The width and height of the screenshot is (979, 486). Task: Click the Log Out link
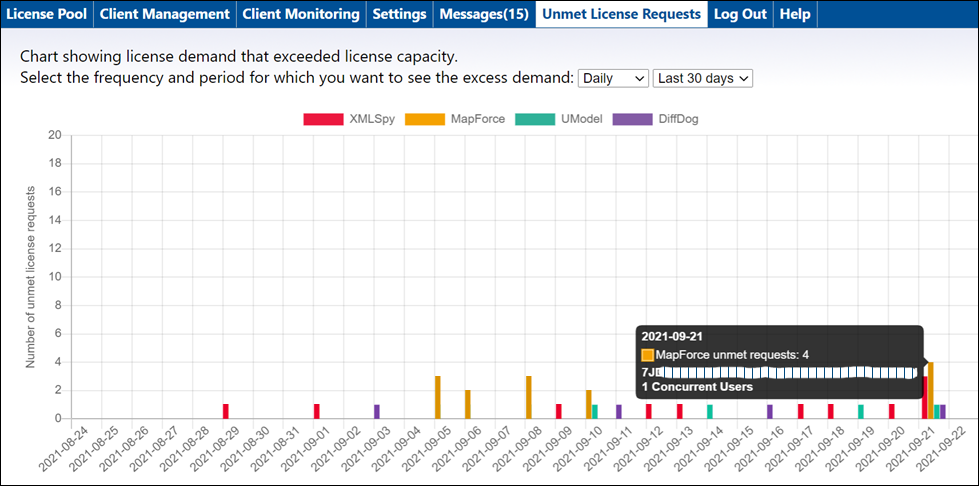(740, 14)
